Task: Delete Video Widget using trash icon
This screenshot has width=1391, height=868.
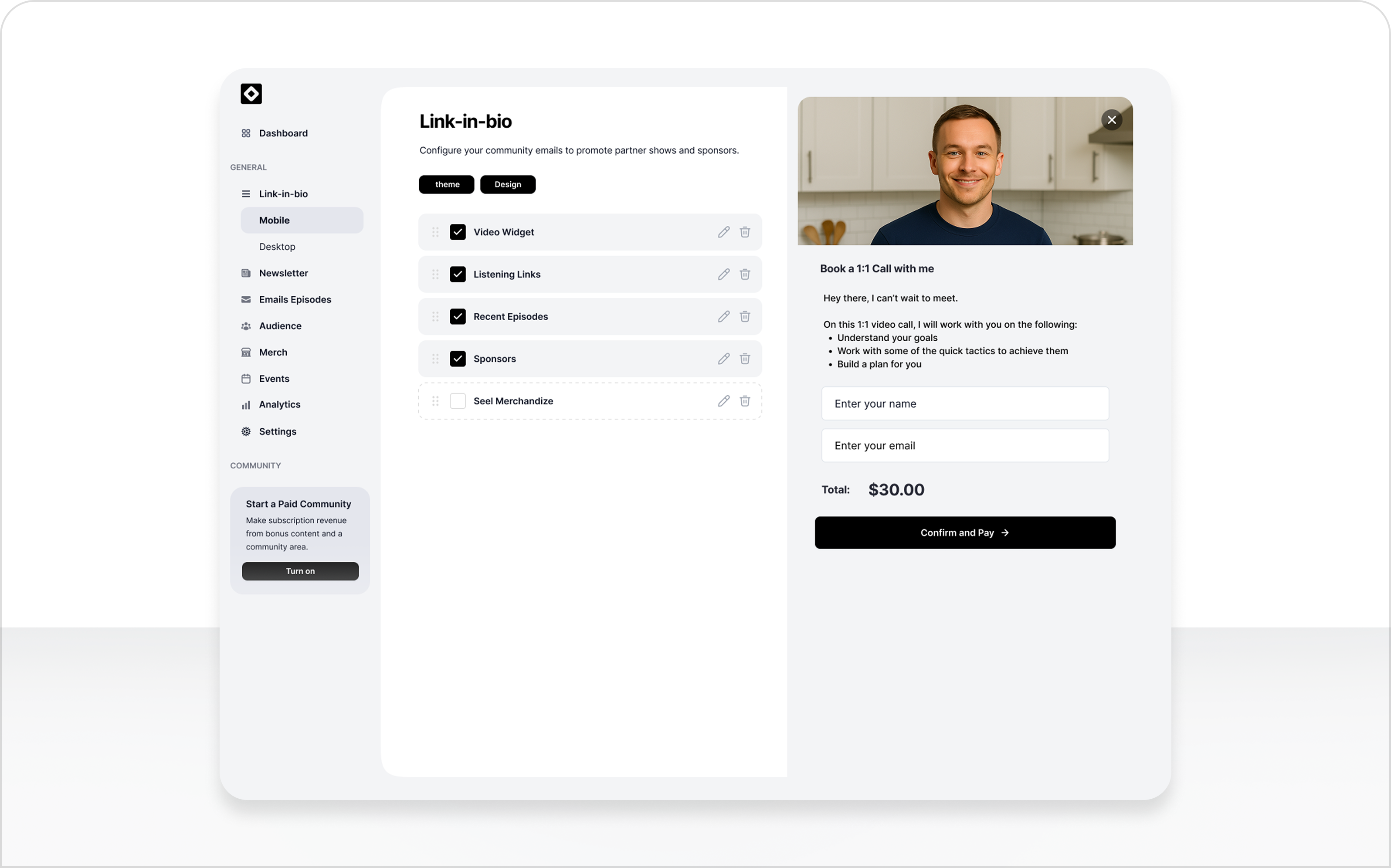Action: click(x=745, y=232)
